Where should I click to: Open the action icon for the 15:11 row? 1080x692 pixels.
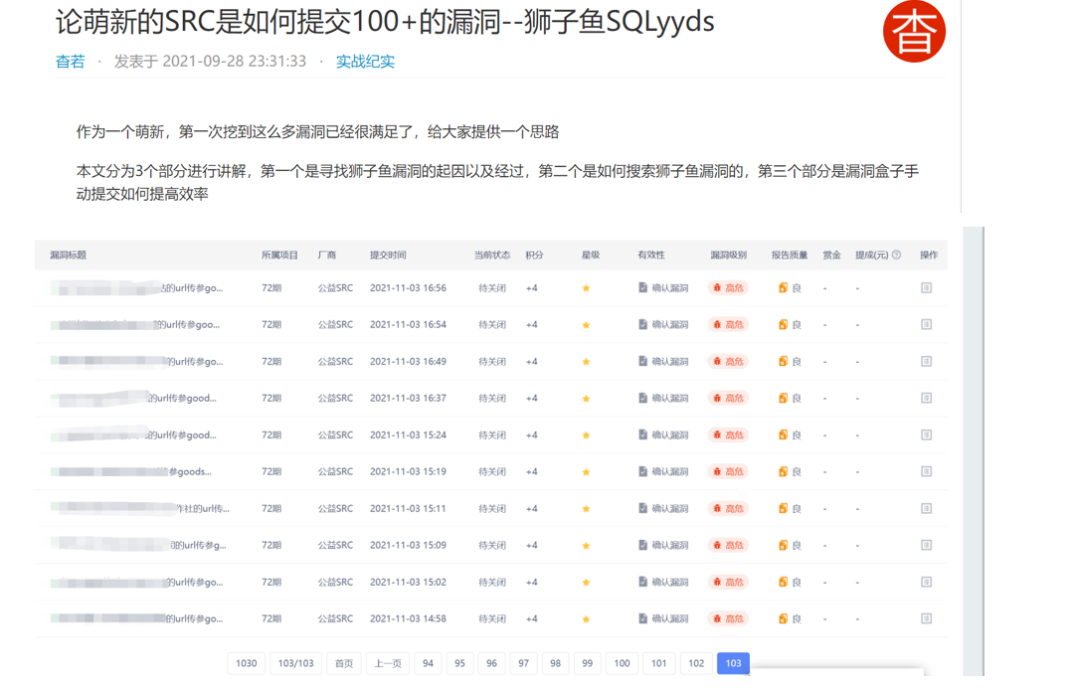tap(926, 509)
